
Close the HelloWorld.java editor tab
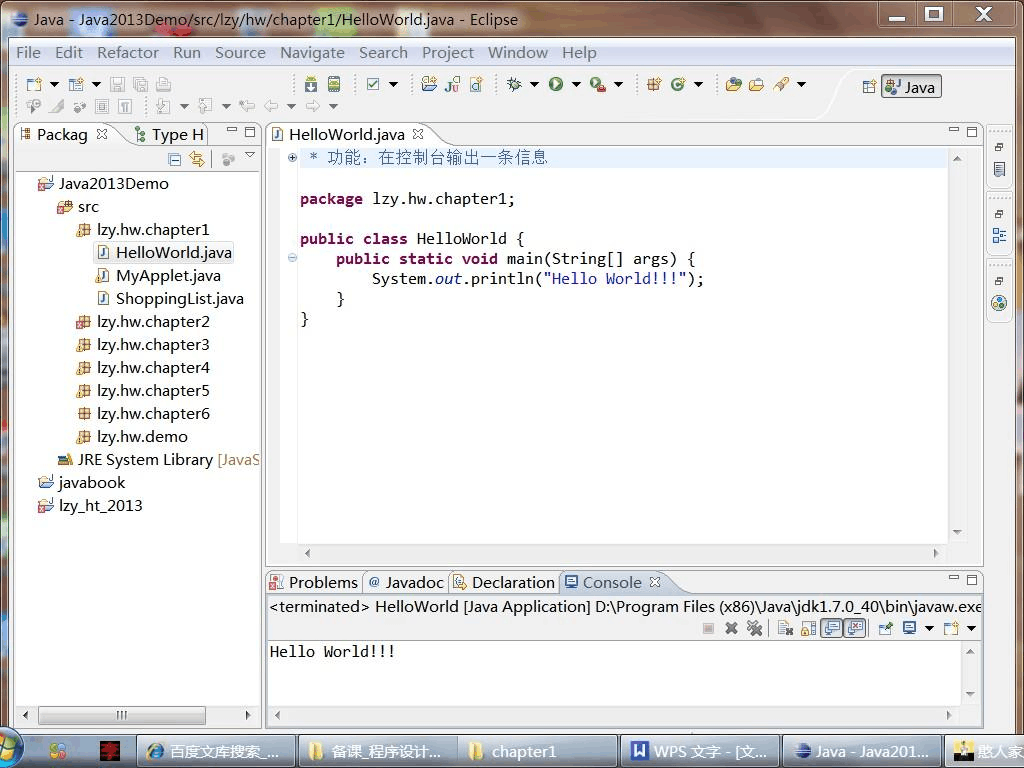click(418, 134)
